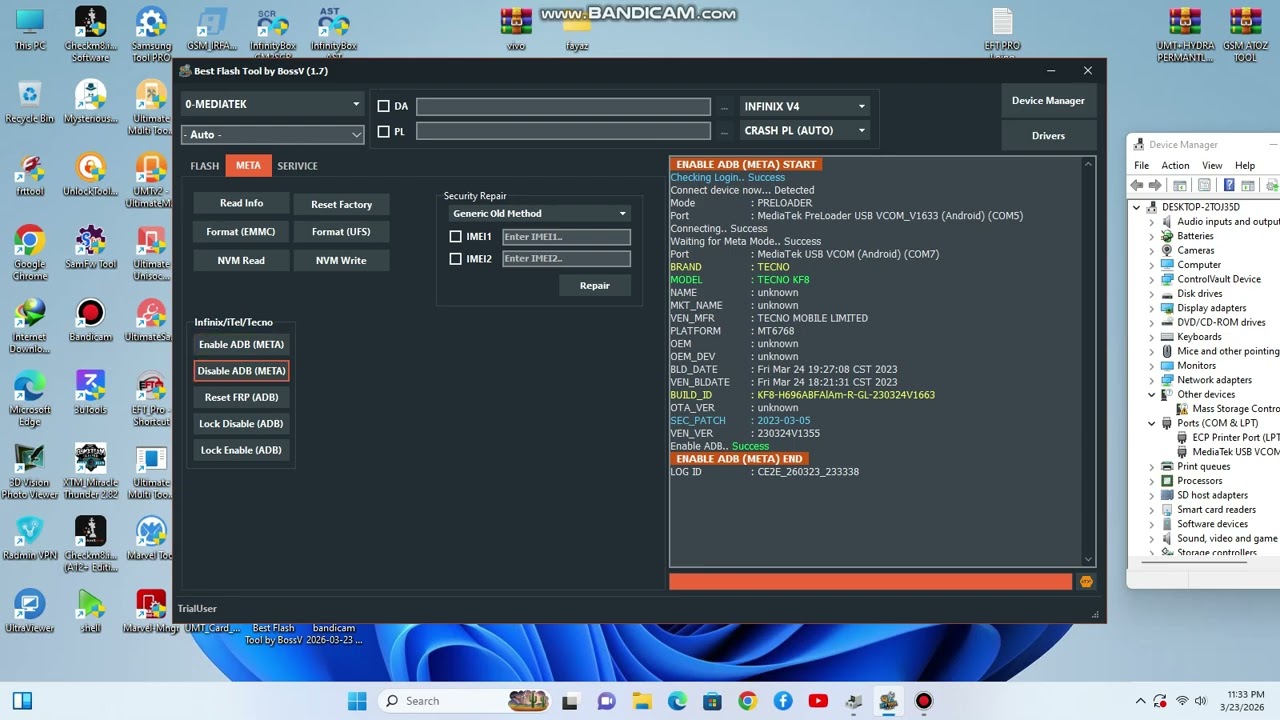Viewport: 1280px width, 720px height.
Task: Open the UnlockTool desktop icon
Action: 90,175
